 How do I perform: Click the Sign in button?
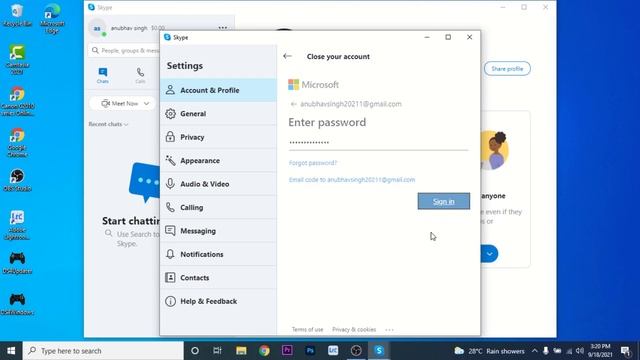[444, 201]
